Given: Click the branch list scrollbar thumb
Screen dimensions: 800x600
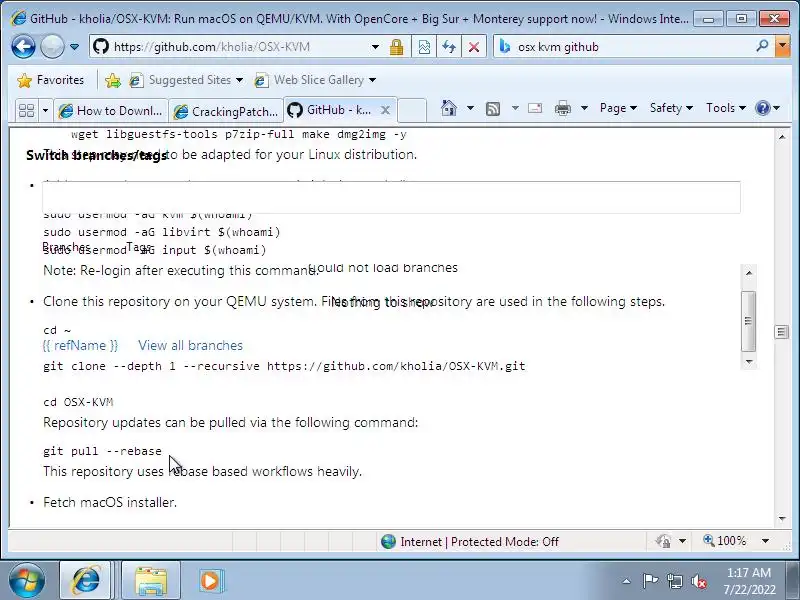Looking at the screenshot, I should 748,321.
